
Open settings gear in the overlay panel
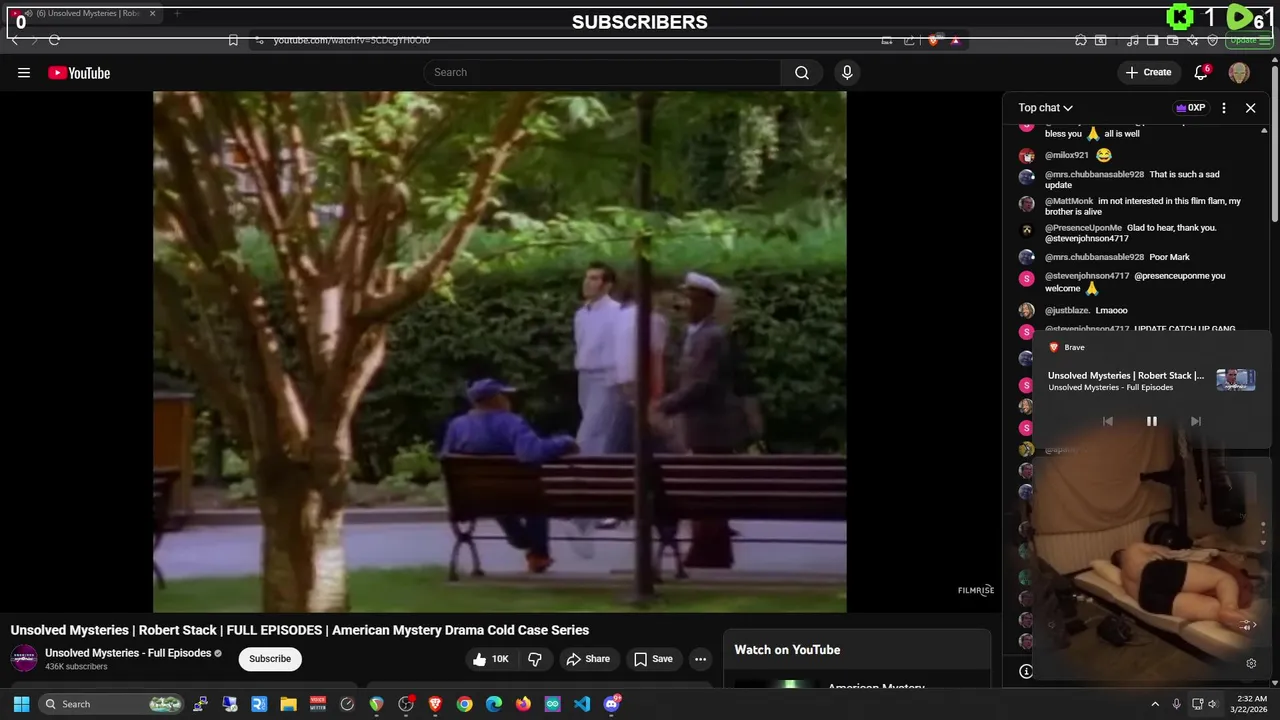tap(1251, 663)
